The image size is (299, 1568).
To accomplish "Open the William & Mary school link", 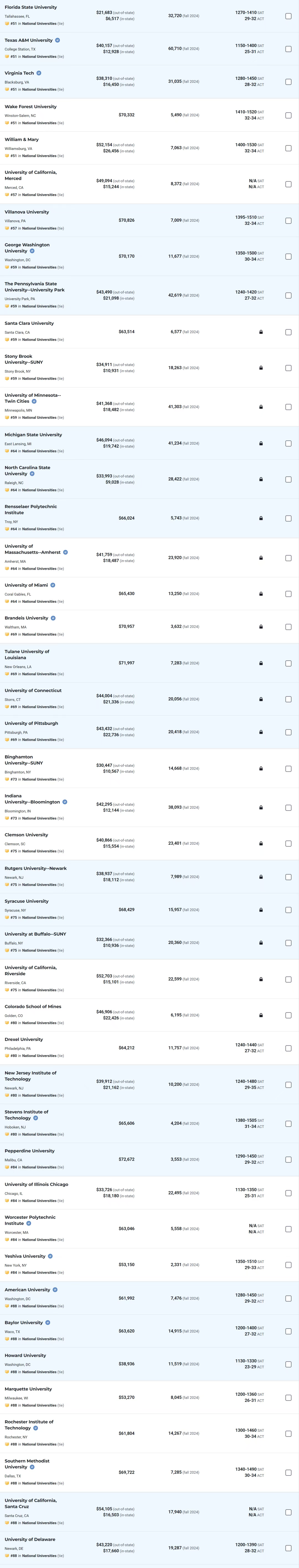I will 22,139.
